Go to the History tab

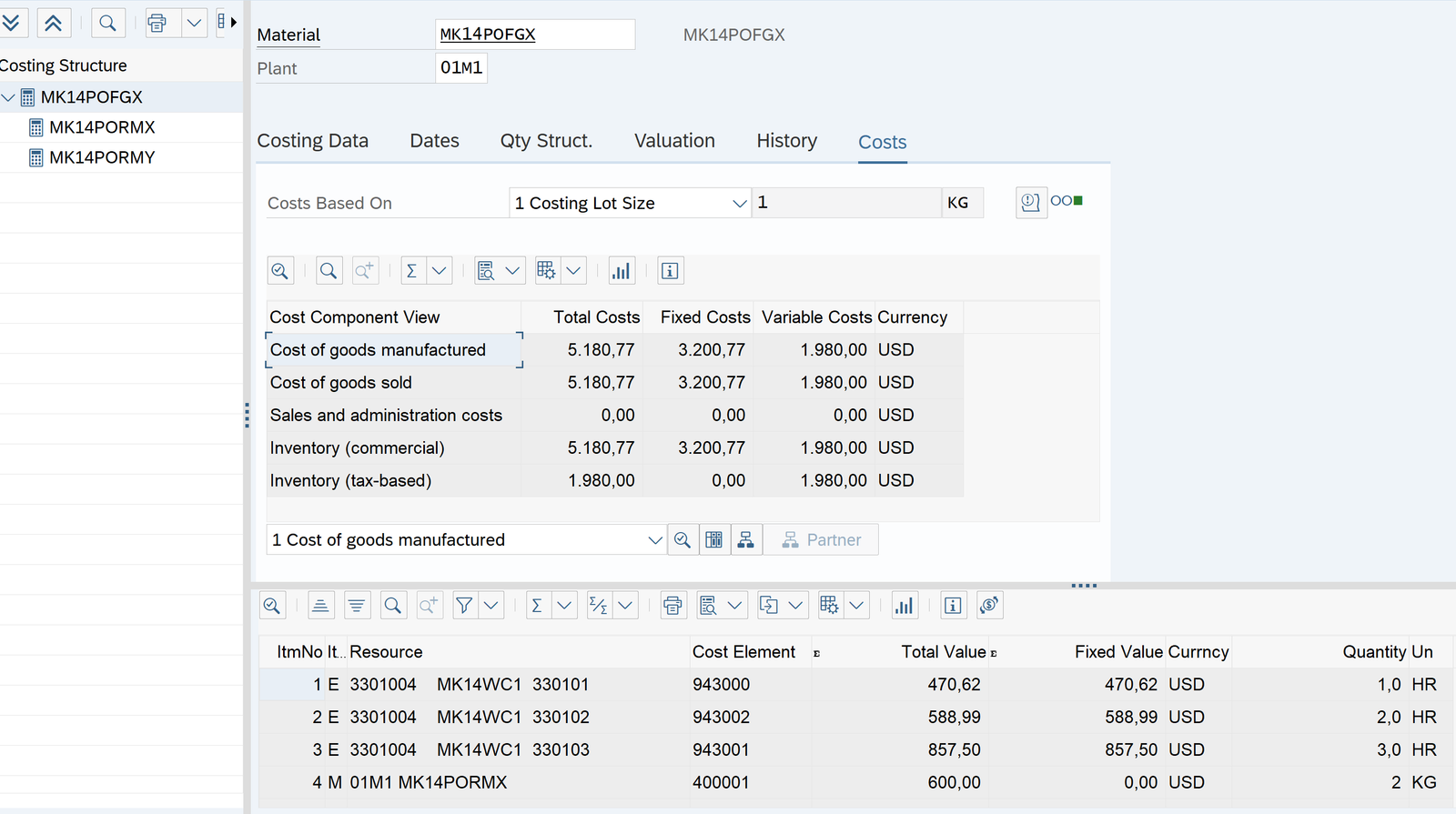click(786, 141)
